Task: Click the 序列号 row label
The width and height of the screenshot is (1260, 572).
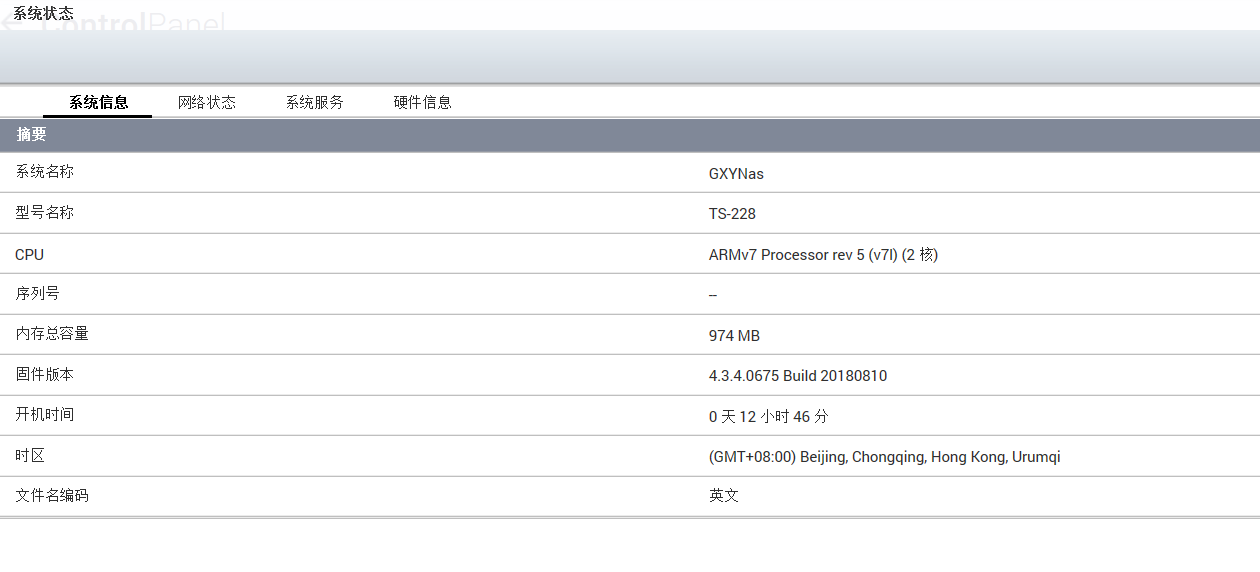Action: click(37, 294)
